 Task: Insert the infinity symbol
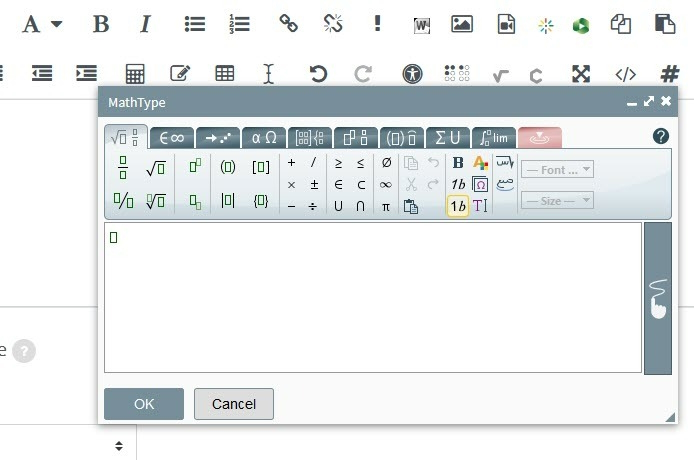(x=386, y=185)
